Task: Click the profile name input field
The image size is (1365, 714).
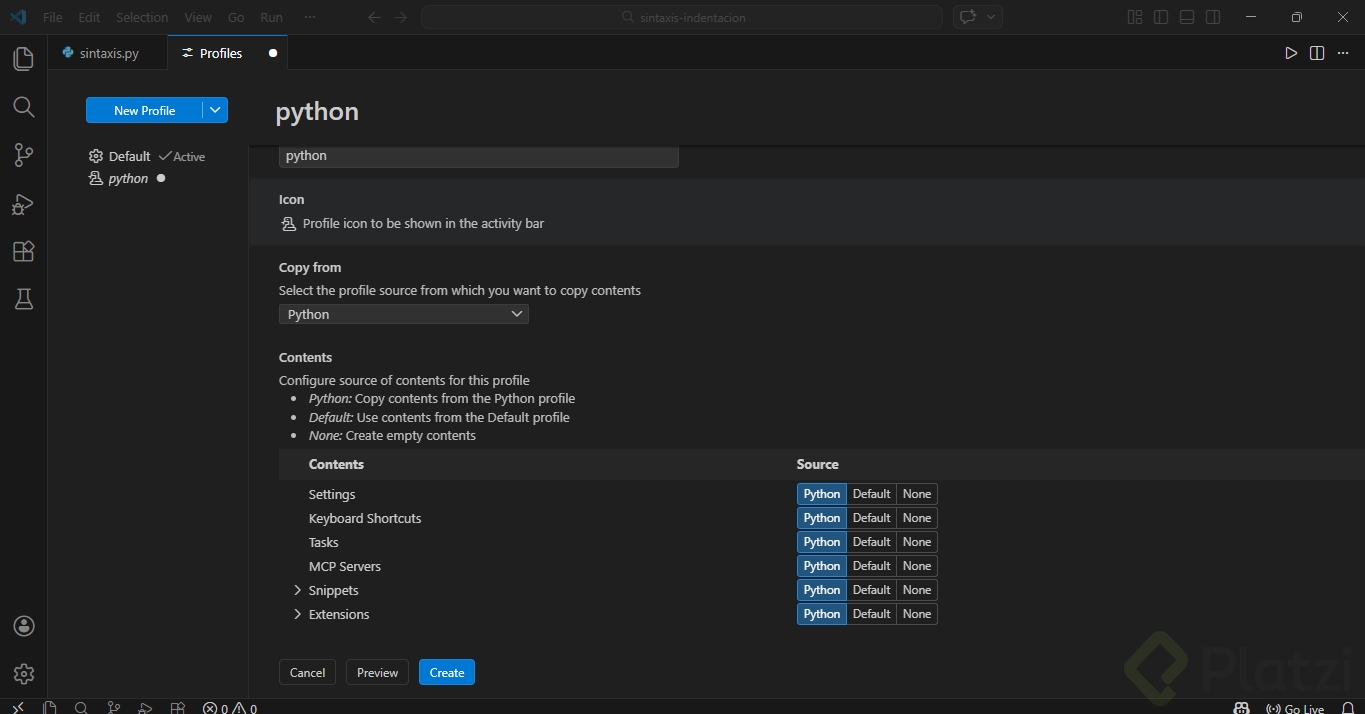Action: [478, 156]
